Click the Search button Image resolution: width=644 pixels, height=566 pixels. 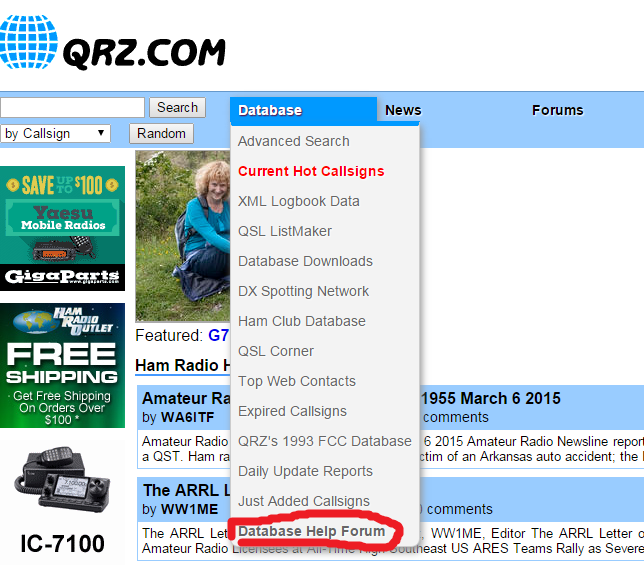pyautogui.click(x=177, y=108)
